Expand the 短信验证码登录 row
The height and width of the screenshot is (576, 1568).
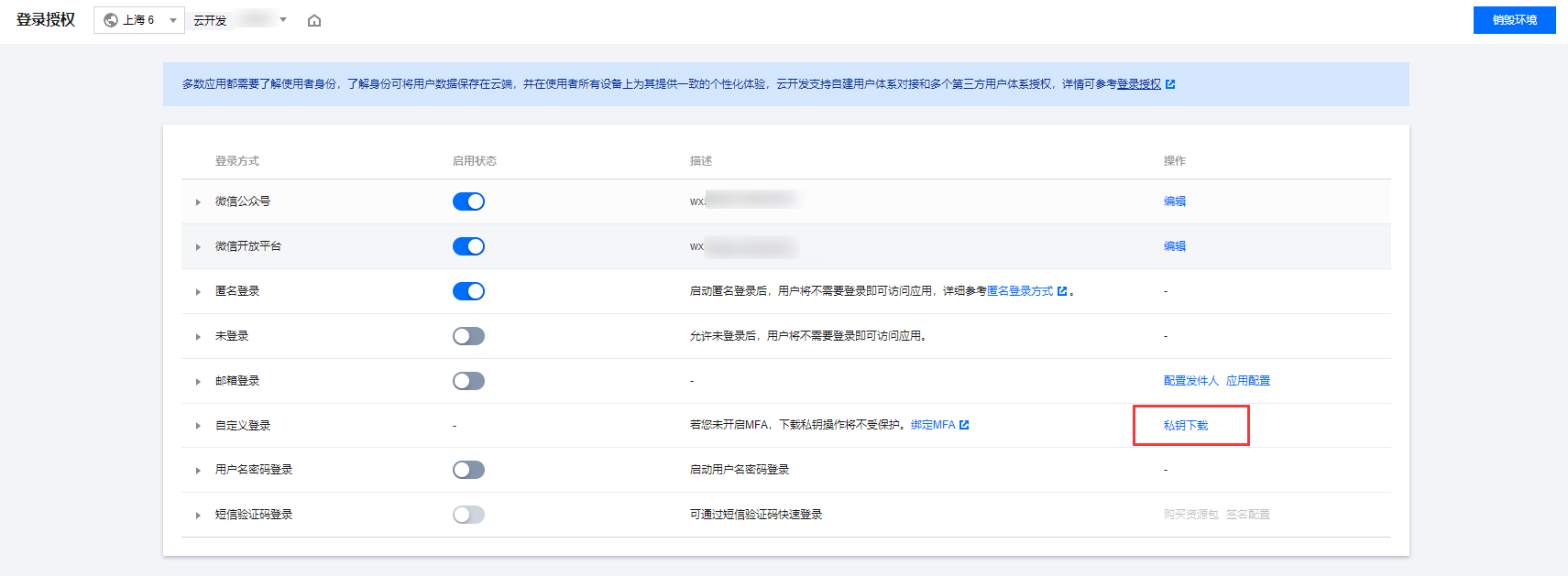click(x=198, y=516)
